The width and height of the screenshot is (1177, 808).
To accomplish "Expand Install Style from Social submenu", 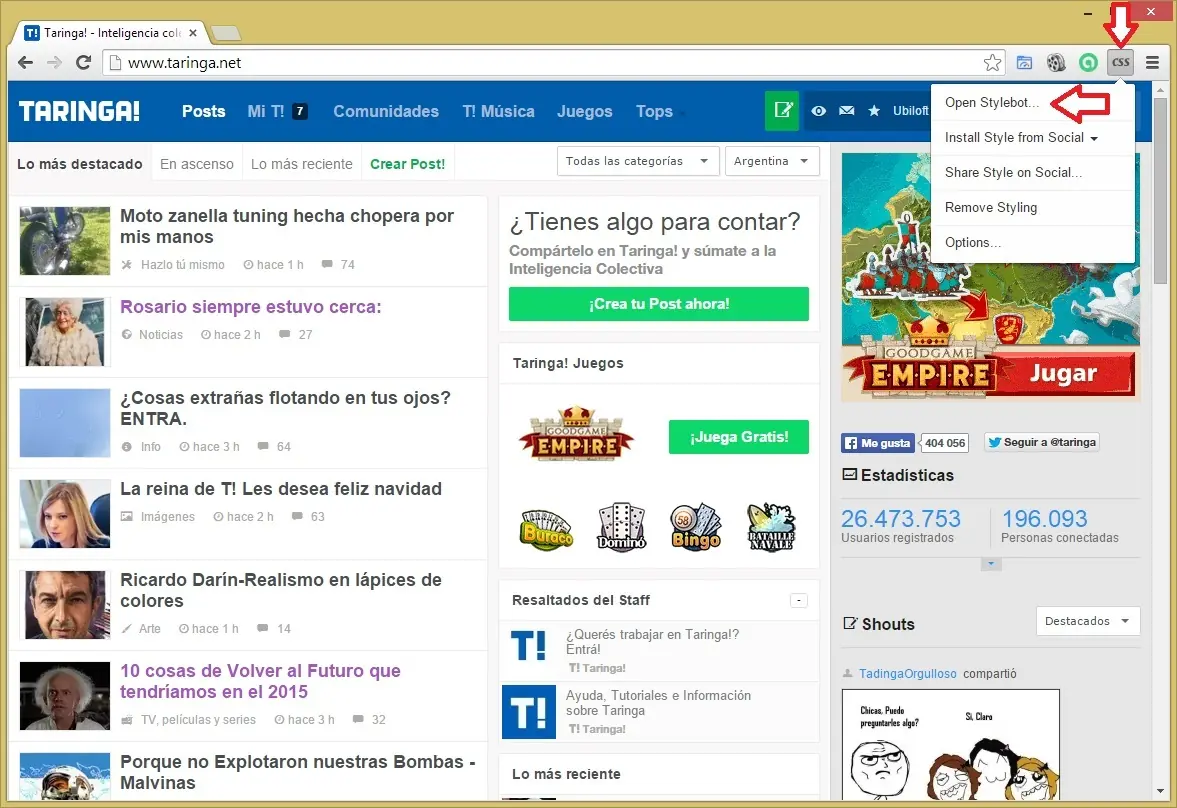I will 1032,137.
